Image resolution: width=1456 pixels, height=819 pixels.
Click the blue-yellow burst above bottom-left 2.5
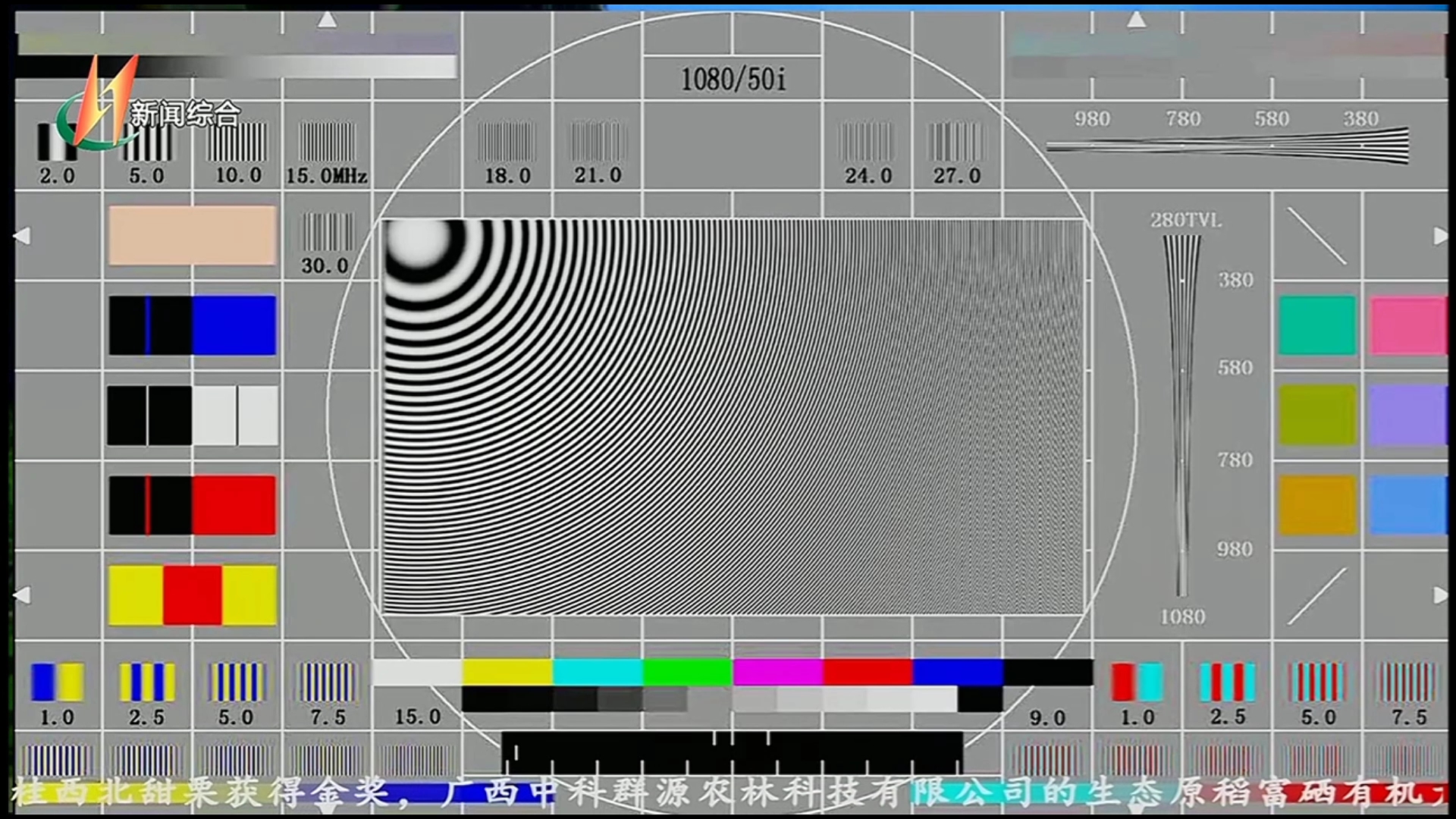click(x=147, y=682)
